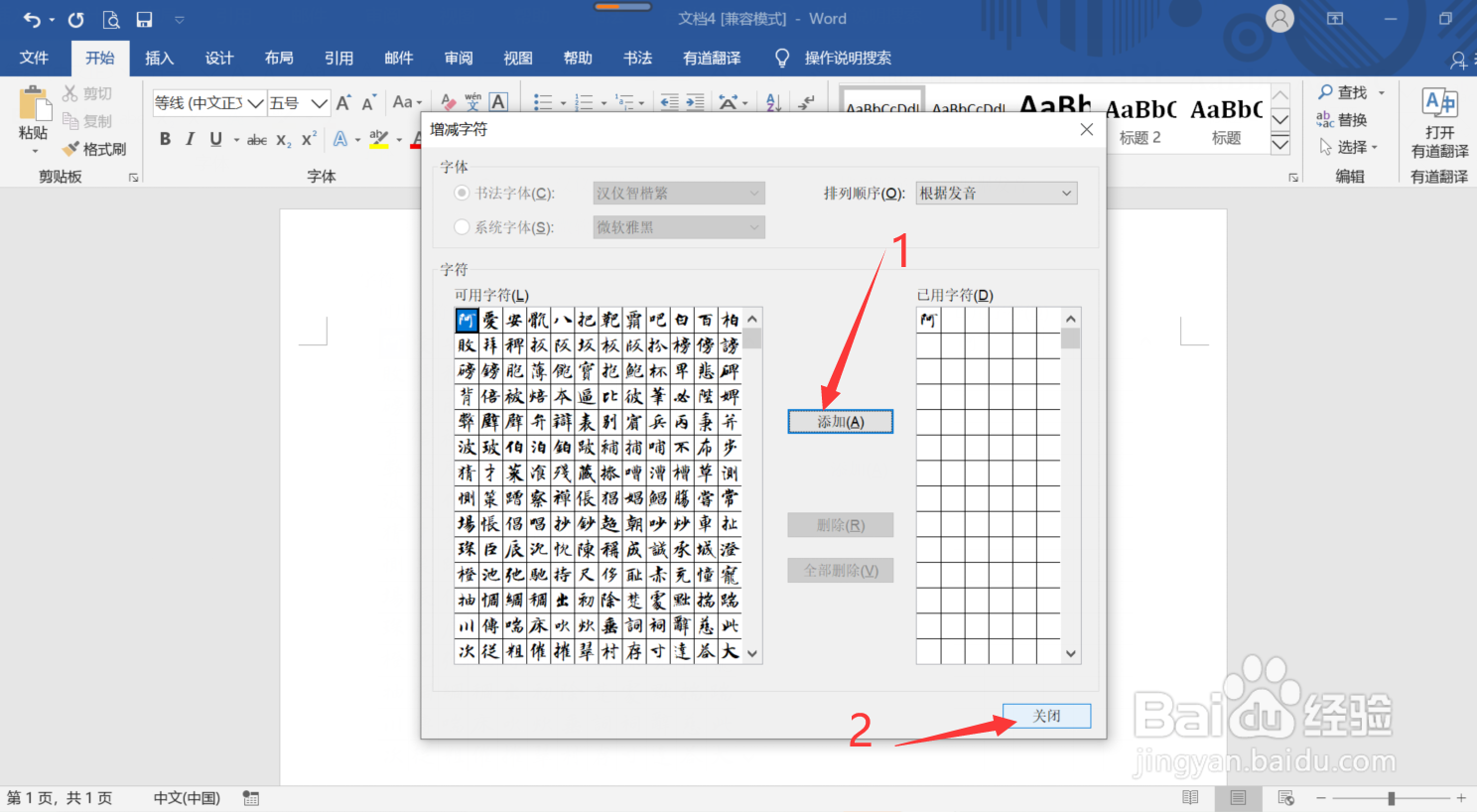
Task: Click the Save icon in title bar
Action: click(x=144, y=19)
